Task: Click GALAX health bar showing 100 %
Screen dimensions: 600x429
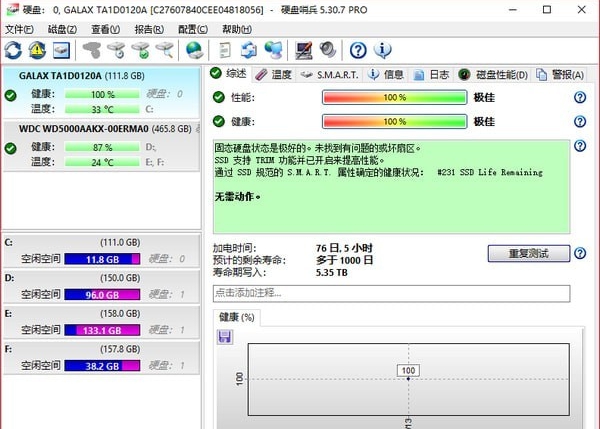Action: (x=102, y=94)
